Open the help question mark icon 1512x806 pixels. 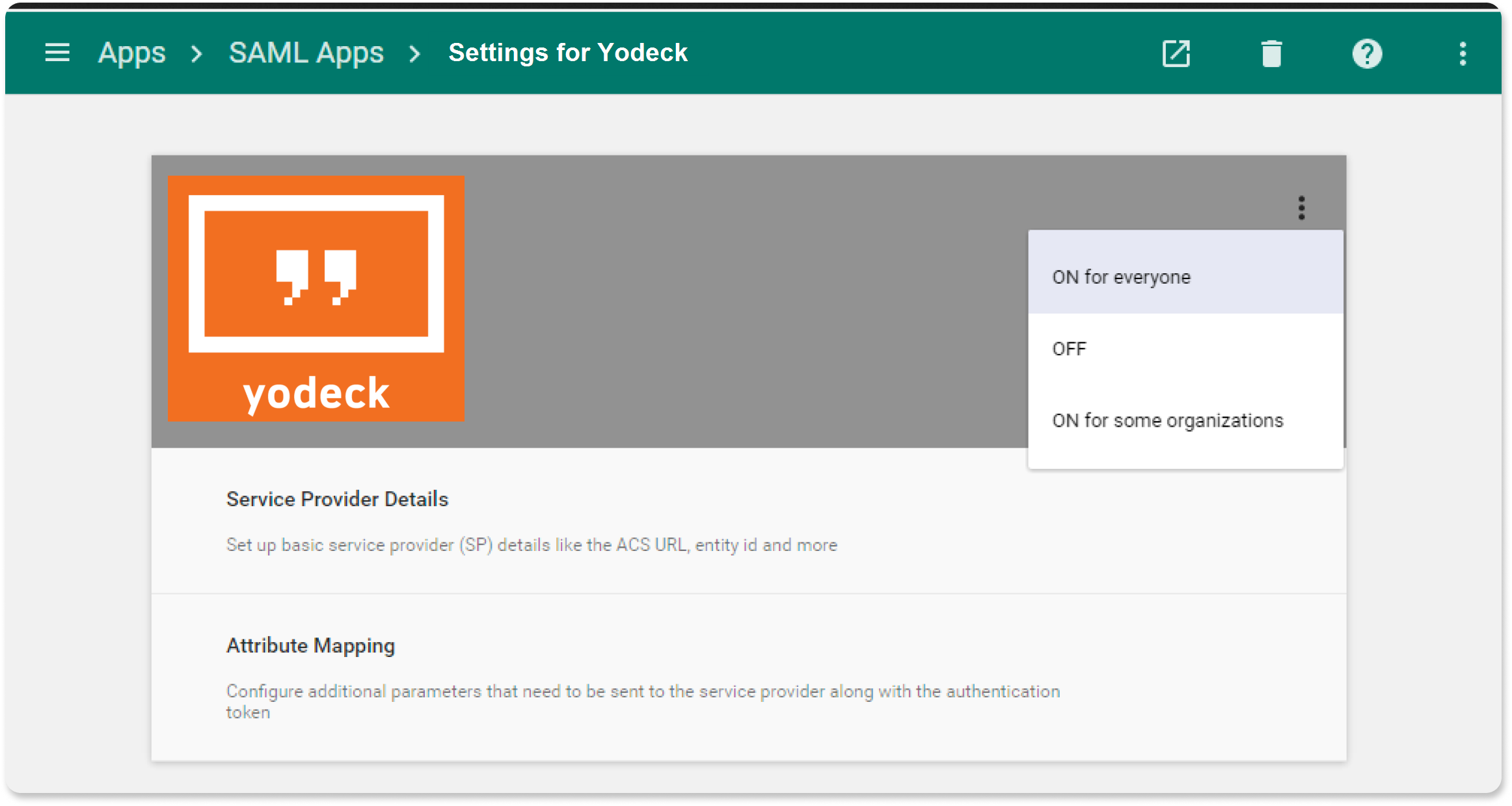[1367, 53]
